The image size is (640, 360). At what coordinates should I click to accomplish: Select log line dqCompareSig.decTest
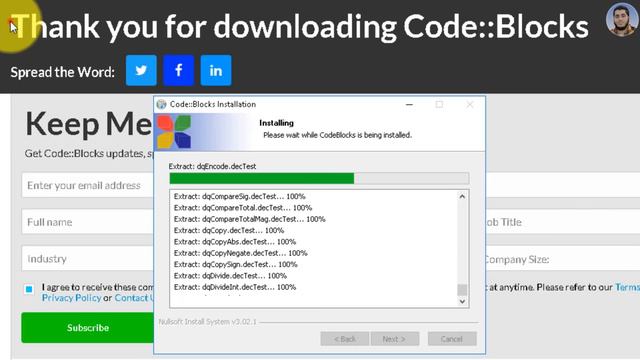(x=240, y=196)
